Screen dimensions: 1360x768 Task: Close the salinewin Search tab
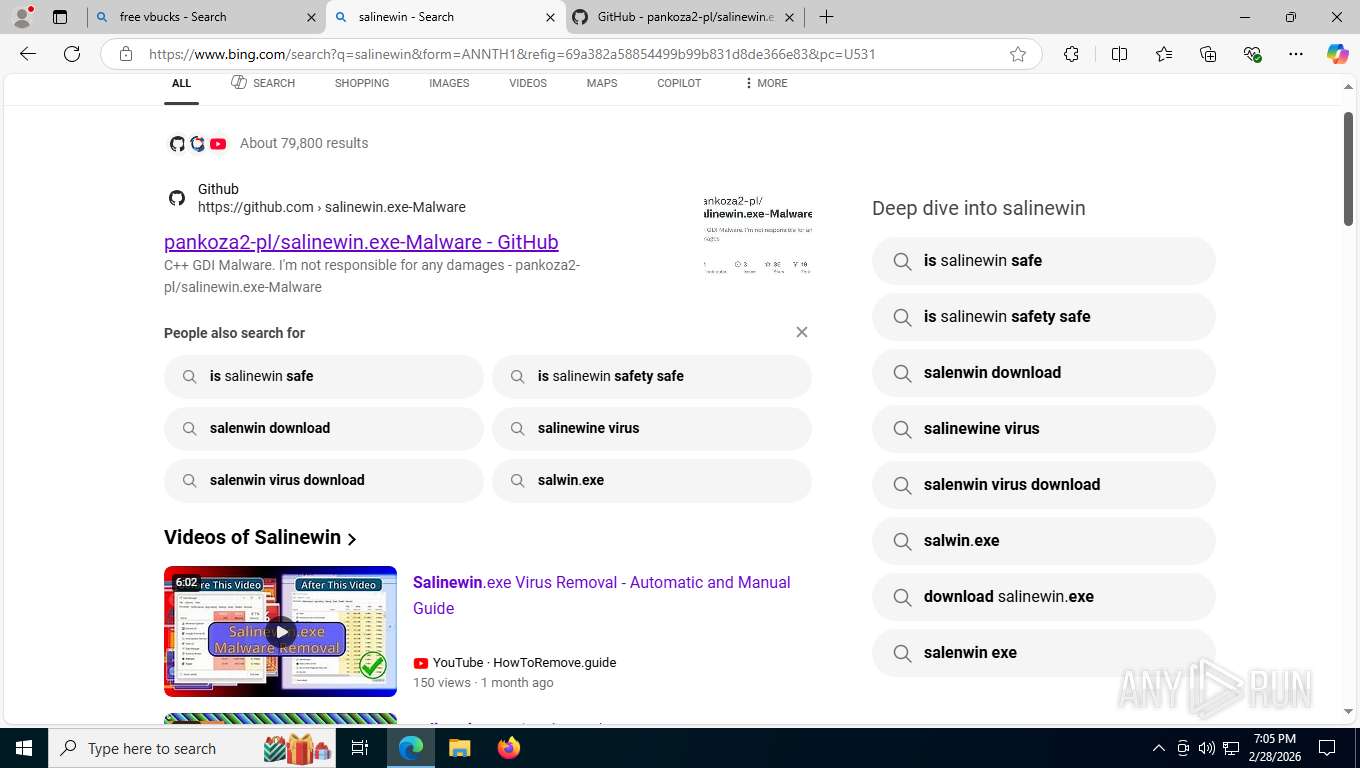(x=551, y=17)
